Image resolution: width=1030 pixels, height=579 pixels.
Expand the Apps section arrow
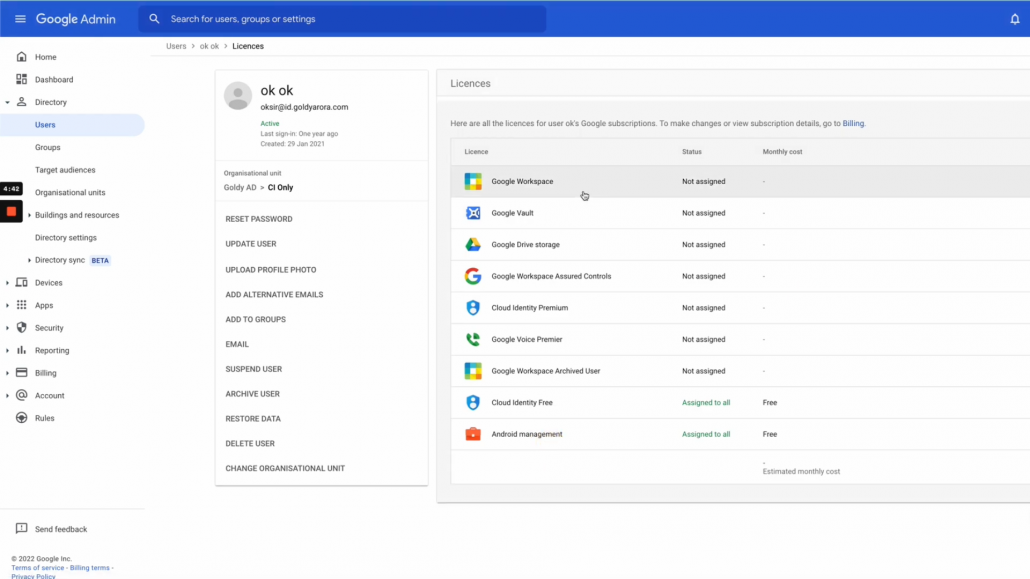[7, 305]
